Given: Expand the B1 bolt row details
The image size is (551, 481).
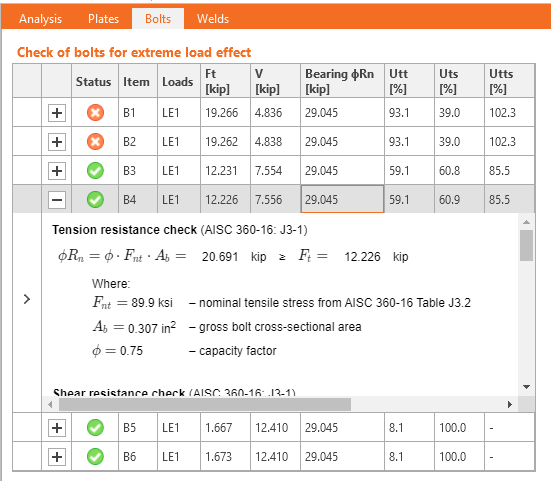Looking at the screenshot, I should pyautogui.click(x=57, y=113).
